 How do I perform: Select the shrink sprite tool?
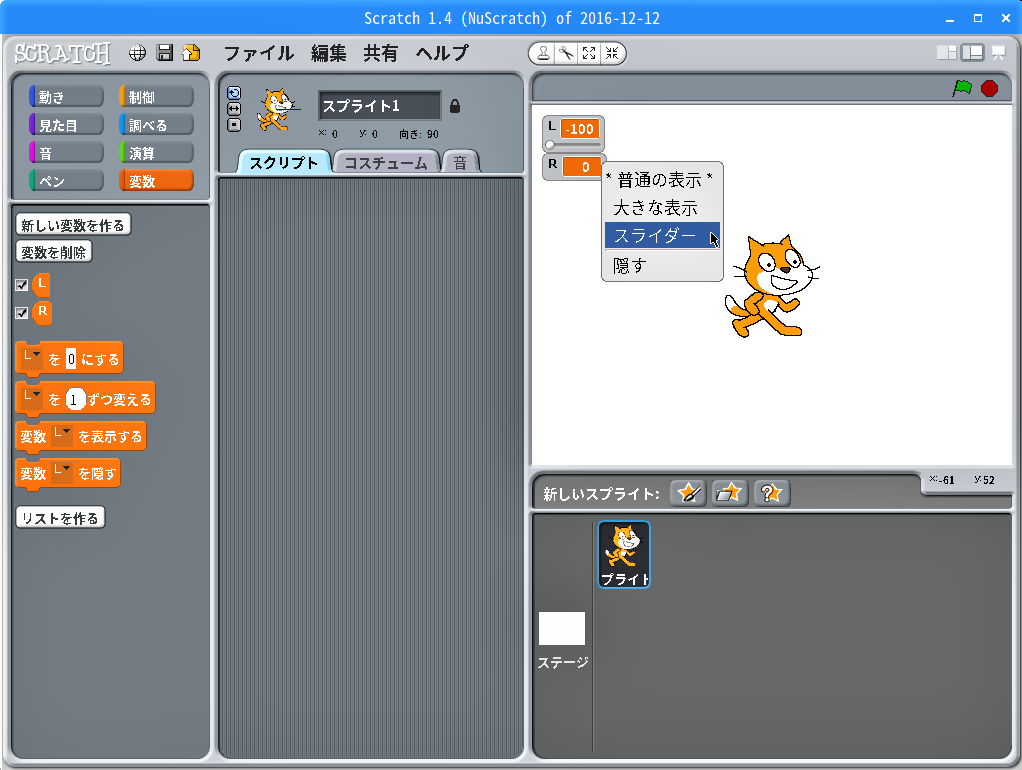(612, 53)
